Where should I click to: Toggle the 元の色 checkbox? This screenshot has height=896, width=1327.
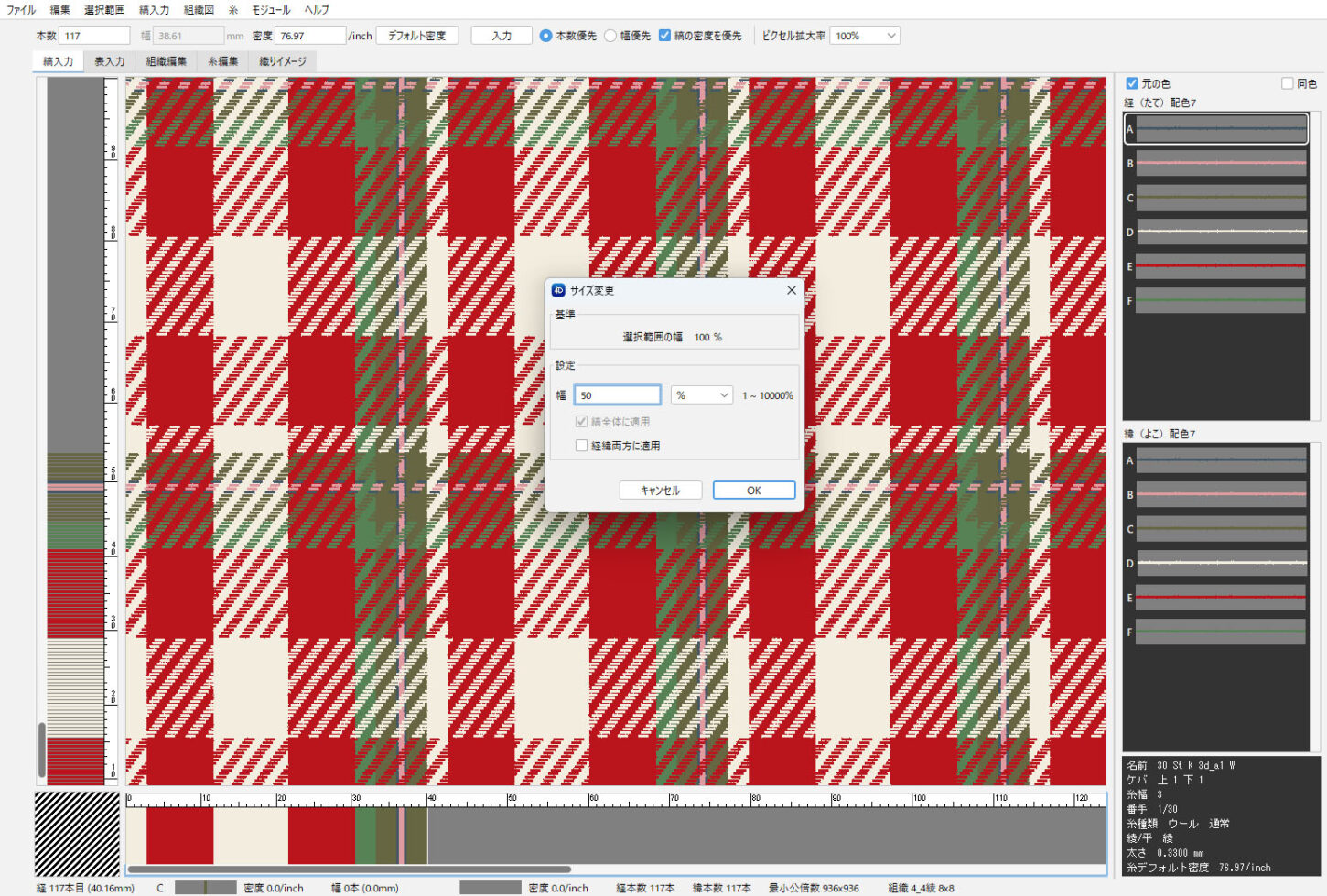1132,83
